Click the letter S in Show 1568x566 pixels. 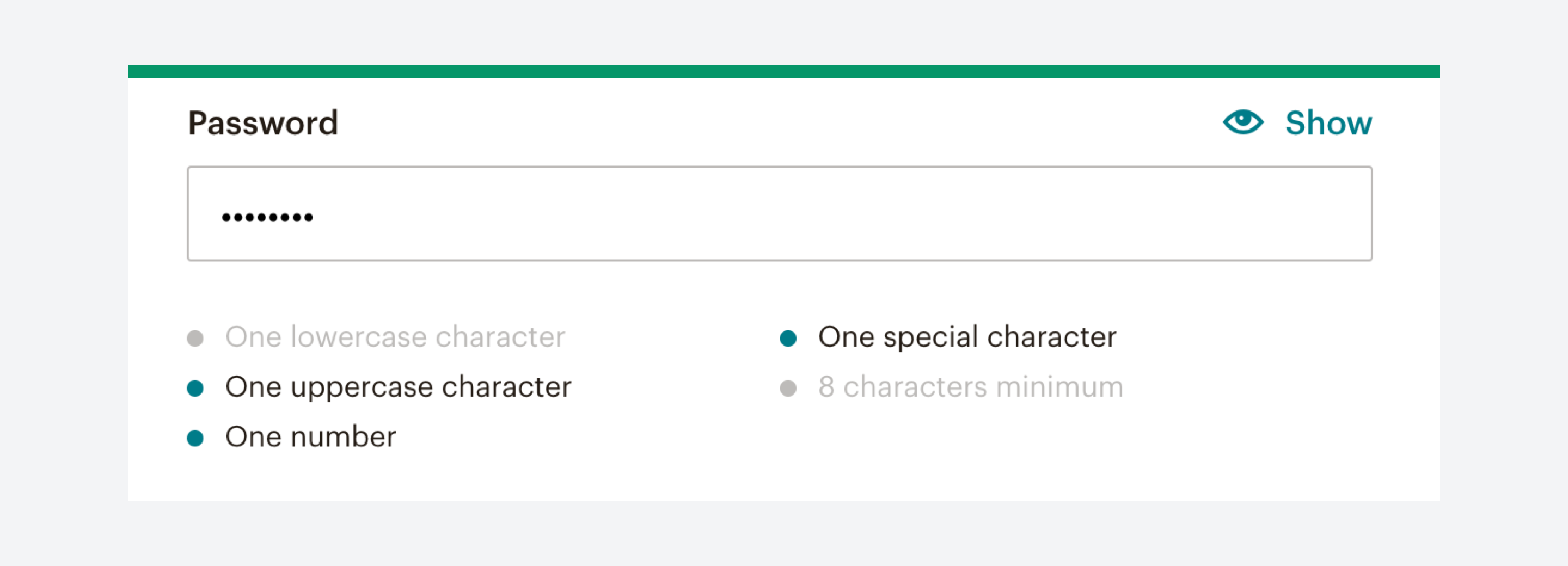pos(1296,123)
